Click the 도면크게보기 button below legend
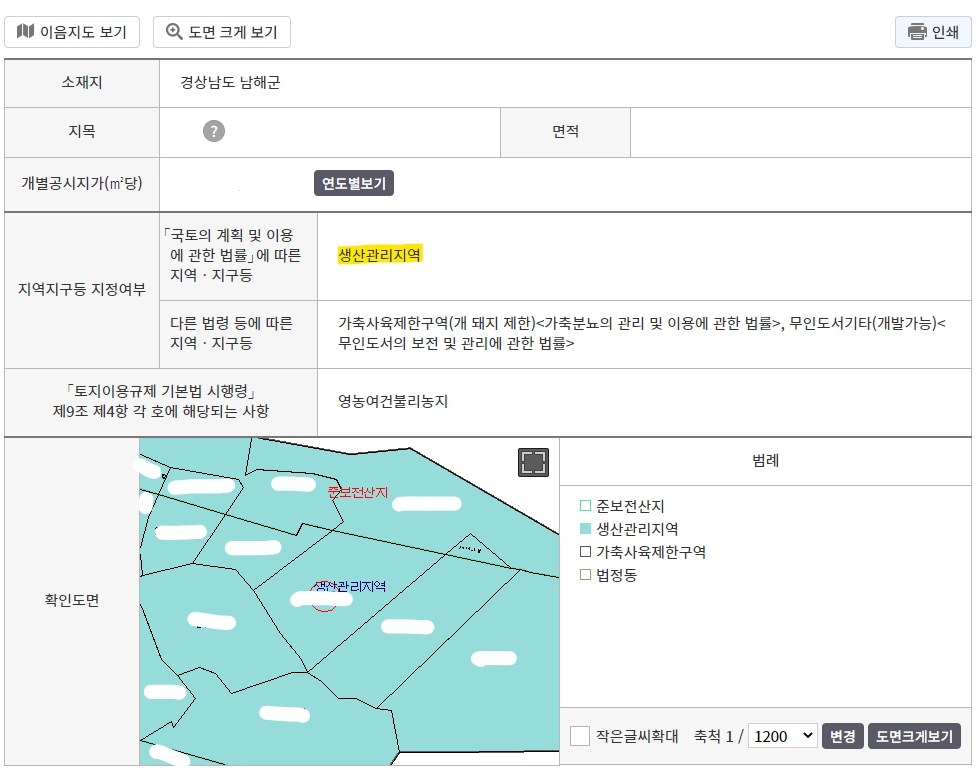This screenshot has height=780, width=979. coord(914,736)
